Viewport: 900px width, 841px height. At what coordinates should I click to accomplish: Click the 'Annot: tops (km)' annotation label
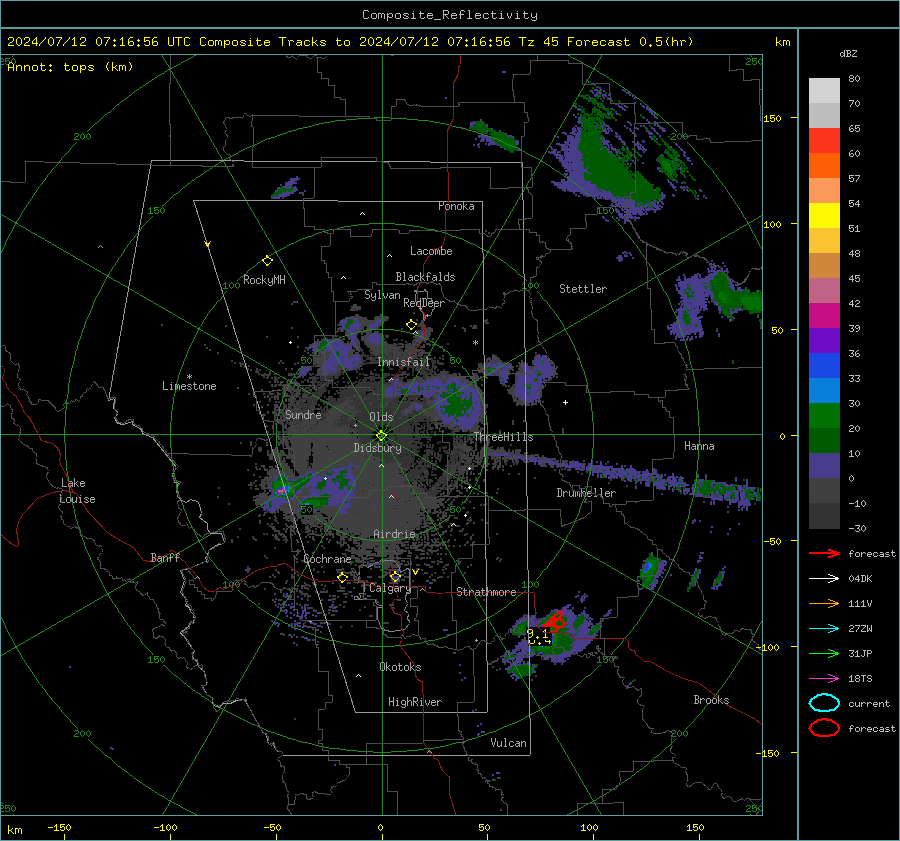click(70, 67)
